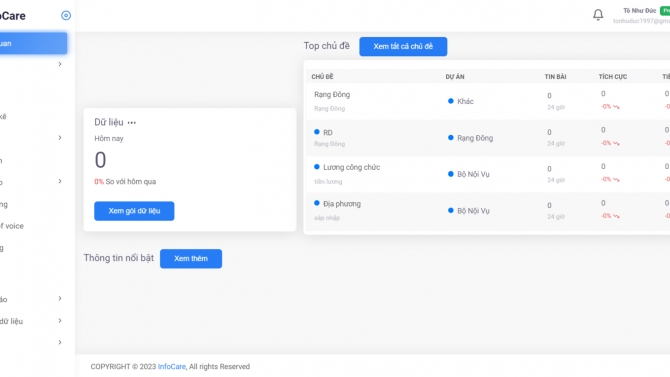Click the 'Top chủ đề' heading
Screen dimensions: 670x377
pyautogui.click(x=326, y=46)
